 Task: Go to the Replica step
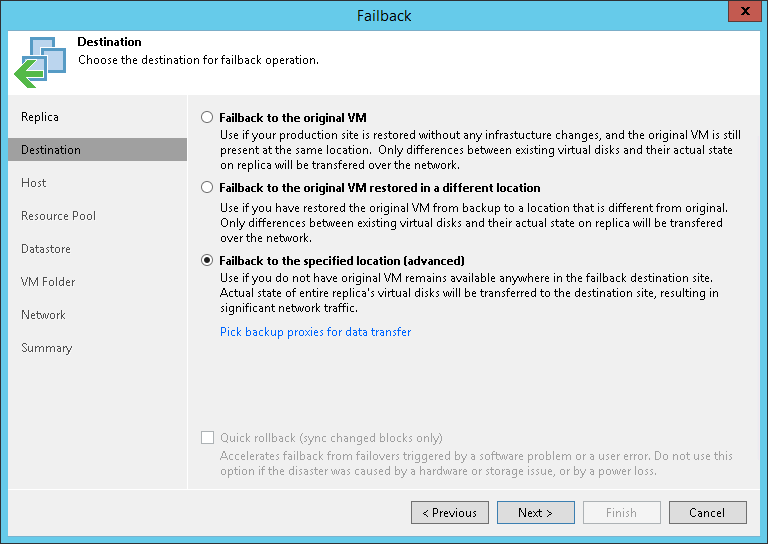pos(40,117)
